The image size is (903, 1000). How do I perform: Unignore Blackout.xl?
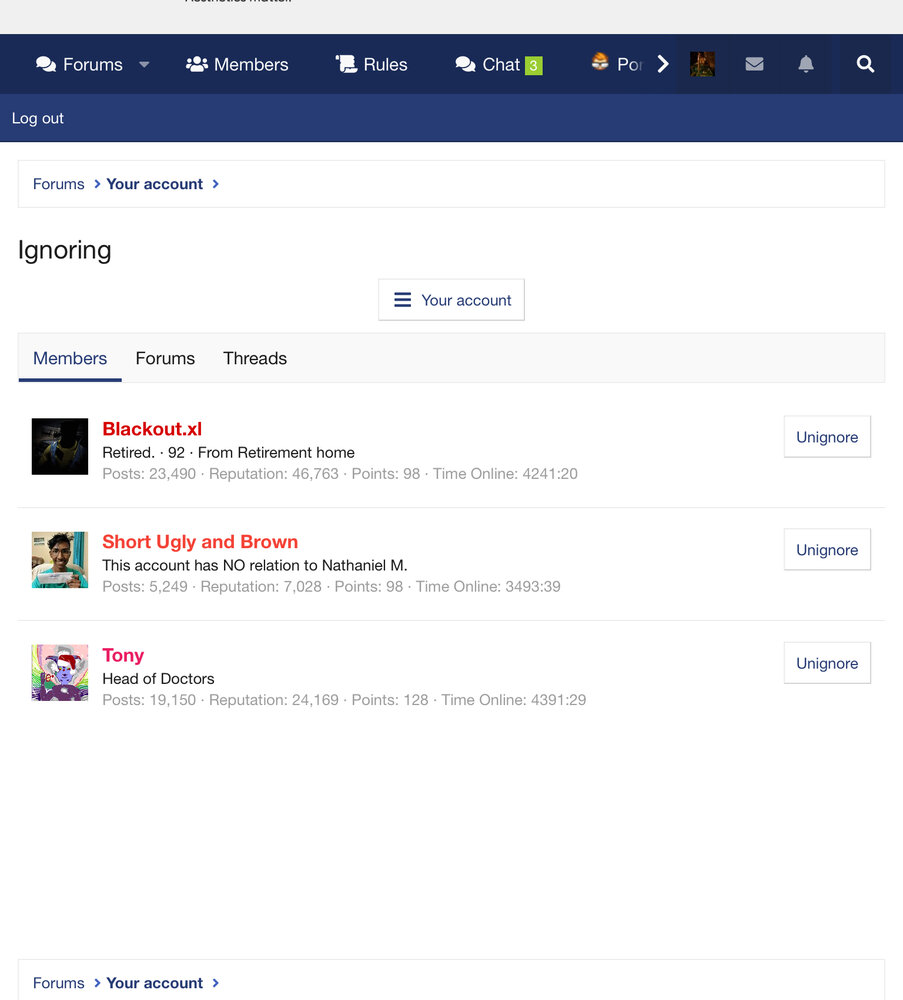tap(827, 437)
